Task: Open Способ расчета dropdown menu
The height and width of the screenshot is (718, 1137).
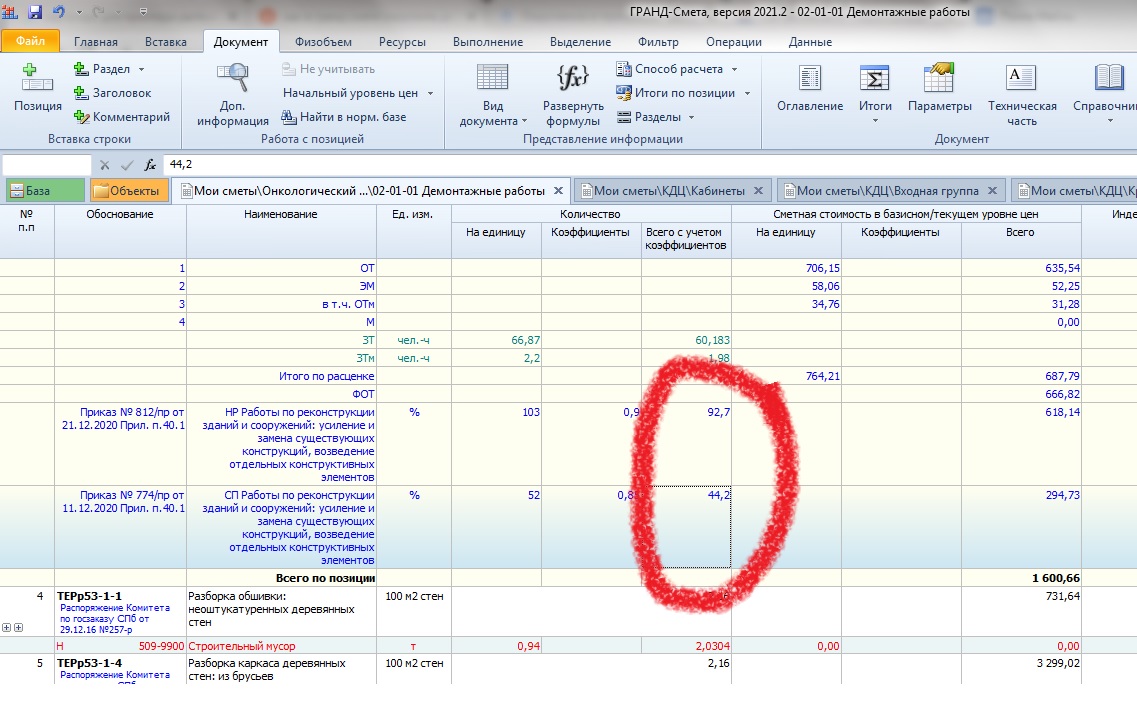Action: (x=733, y=69)
